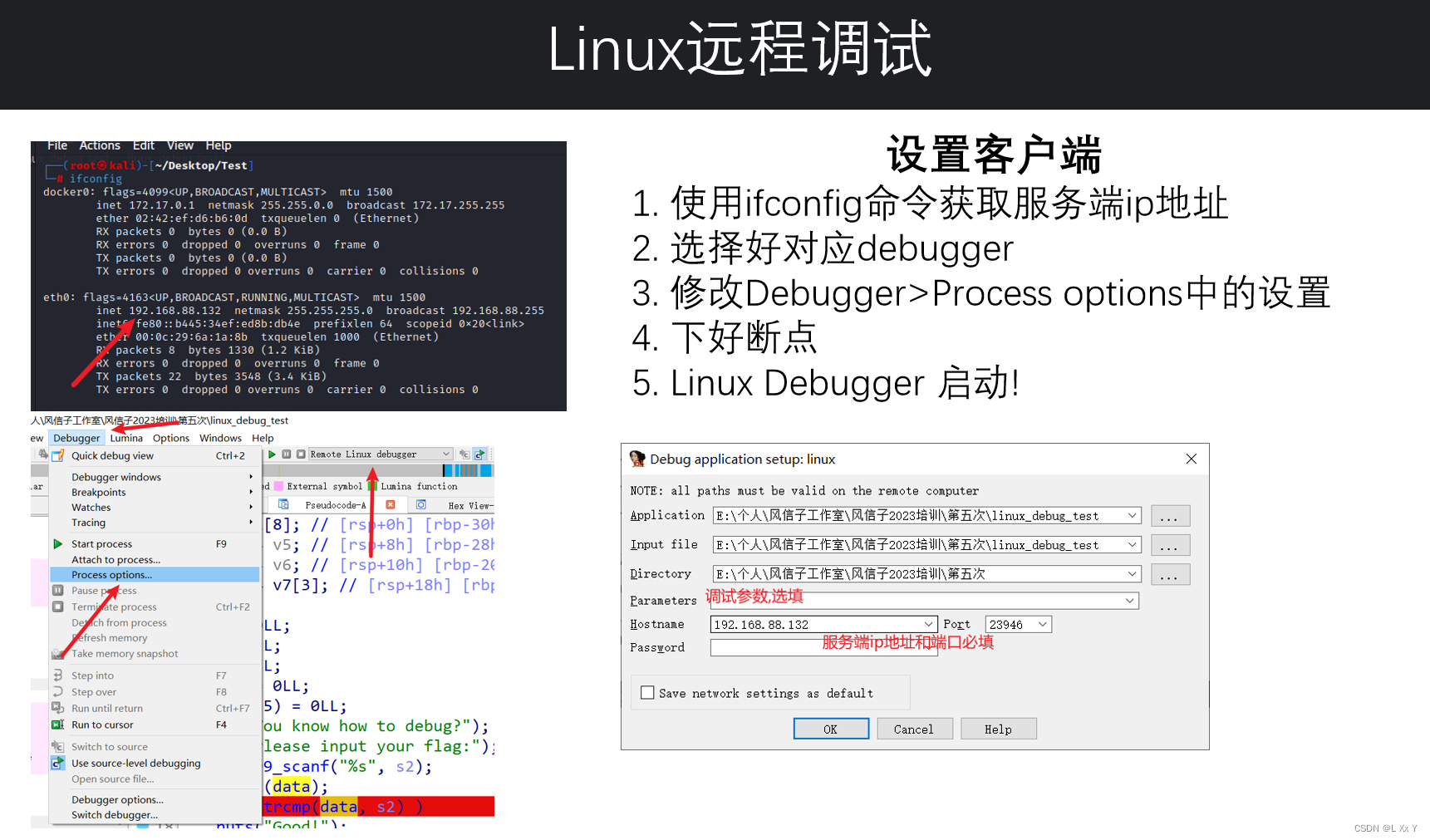Expand the Tracing submenu
This screenshot has width=1430, height=840.
[x=155, y=523]
